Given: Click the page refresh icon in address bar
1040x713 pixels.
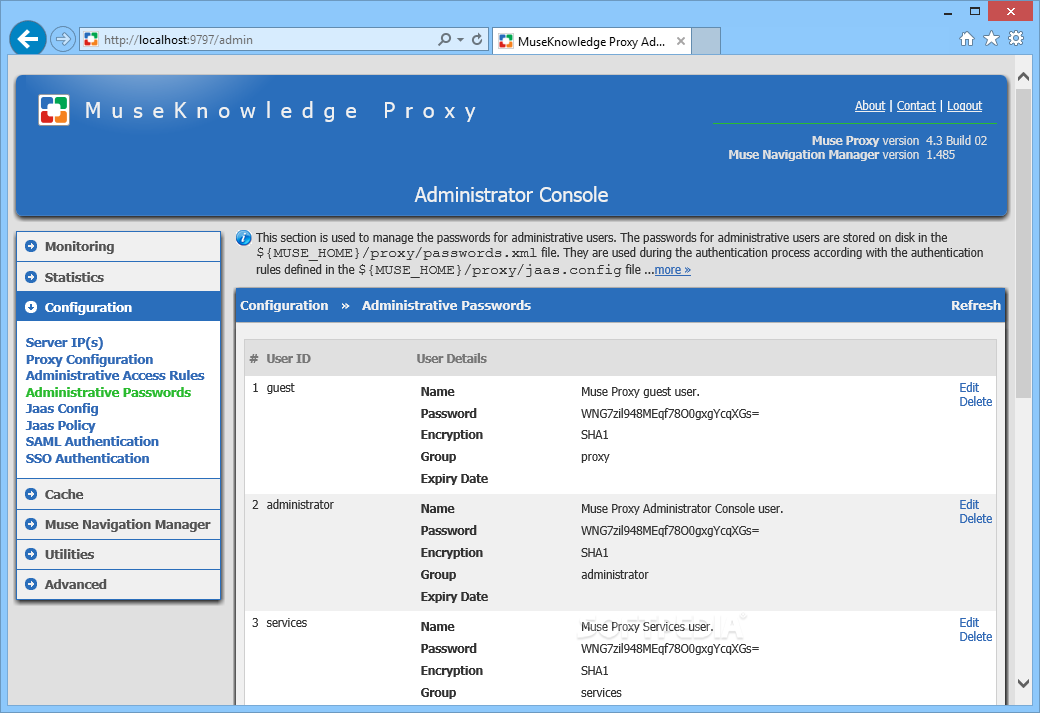Looking at the screenshot, I should pos(477,39).
